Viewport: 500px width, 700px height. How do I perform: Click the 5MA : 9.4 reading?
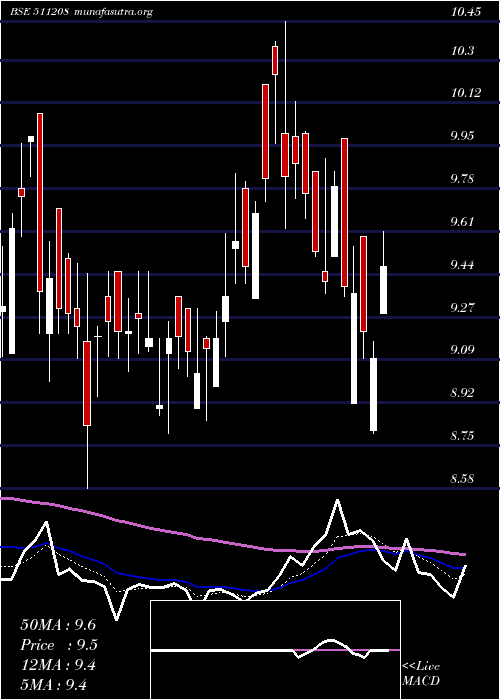tap(54, 684)
